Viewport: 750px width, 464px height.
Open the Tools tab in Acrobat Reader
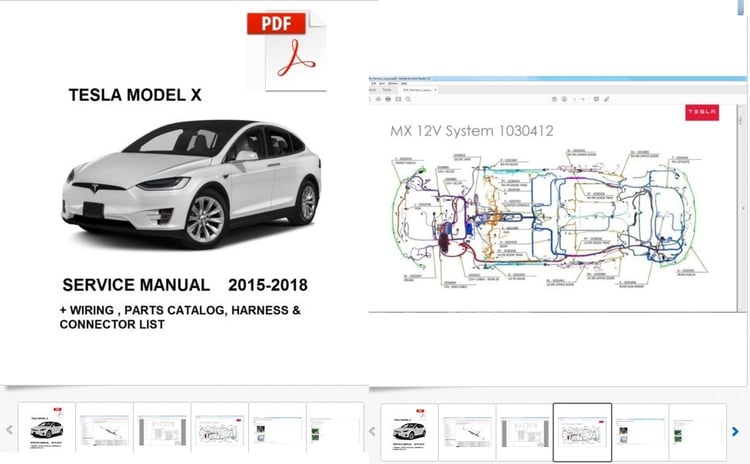tap(386, 90)
